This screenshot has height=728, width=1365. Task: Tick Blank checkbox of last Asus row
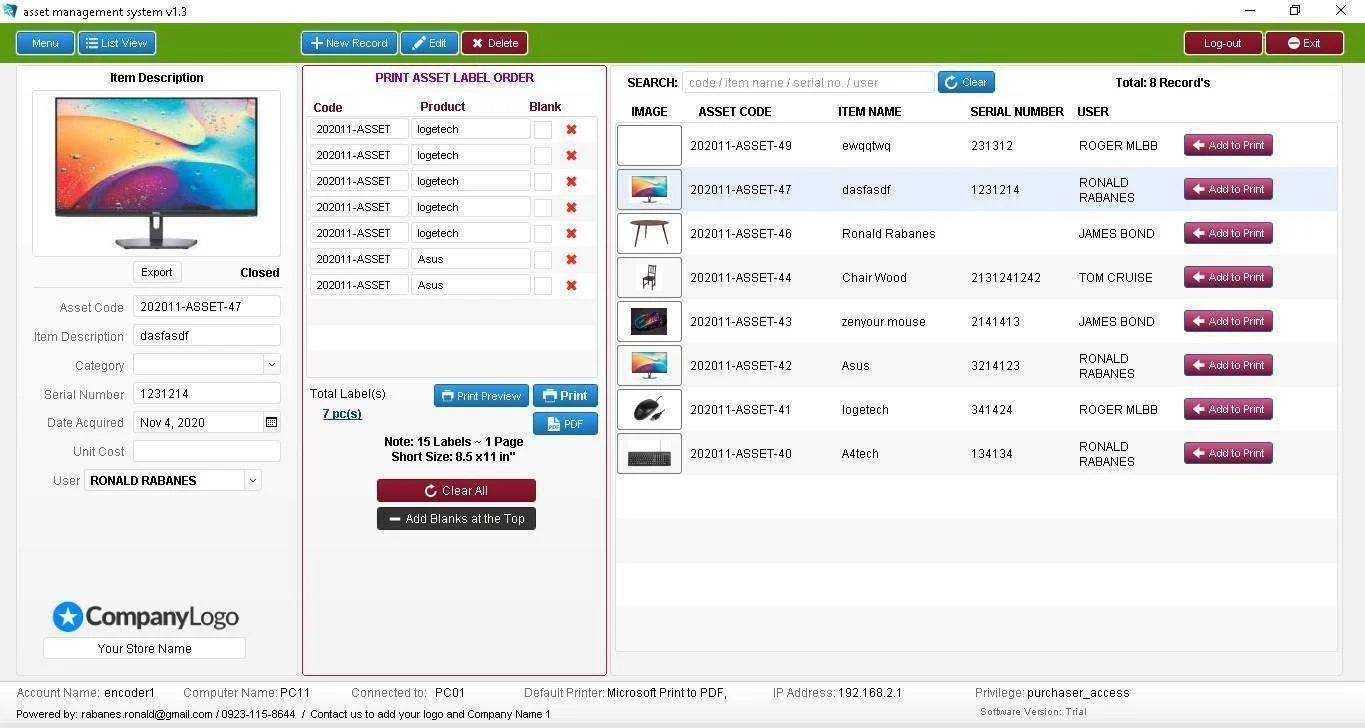(x=542, y=285)
